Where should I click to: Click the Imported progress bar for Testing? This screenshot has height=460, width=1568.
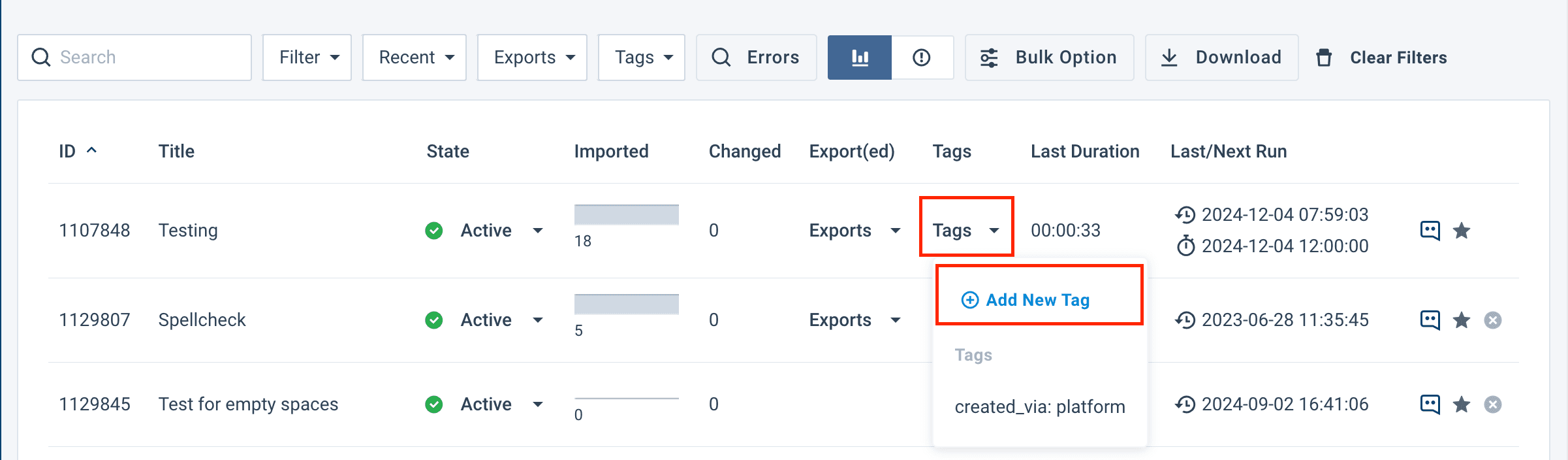[x=626, y=215]
